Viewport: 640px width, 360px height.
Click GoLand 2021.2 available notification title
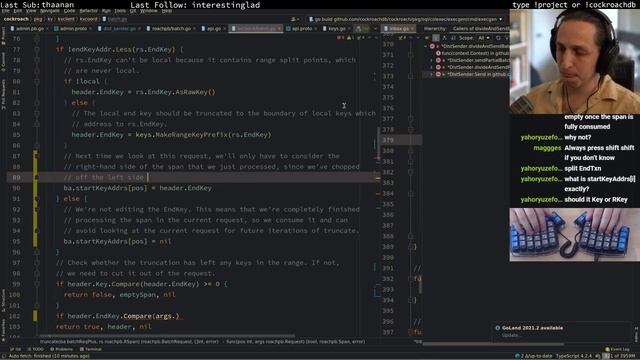point(532,328)
